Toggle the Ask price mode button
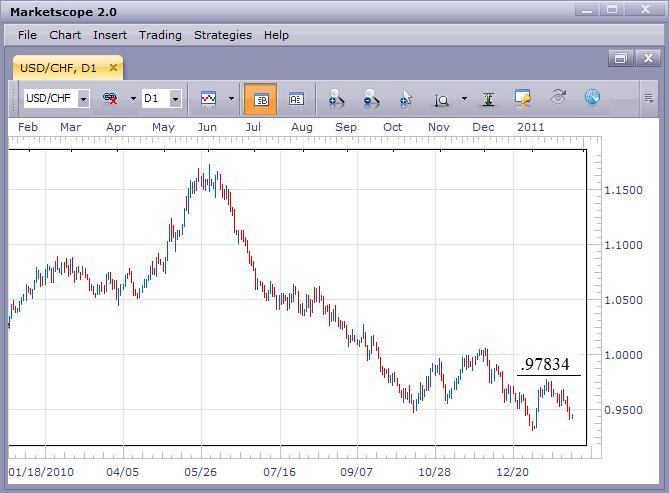The image size is (669, 493). pyautogui.click(x=296, y=99)
